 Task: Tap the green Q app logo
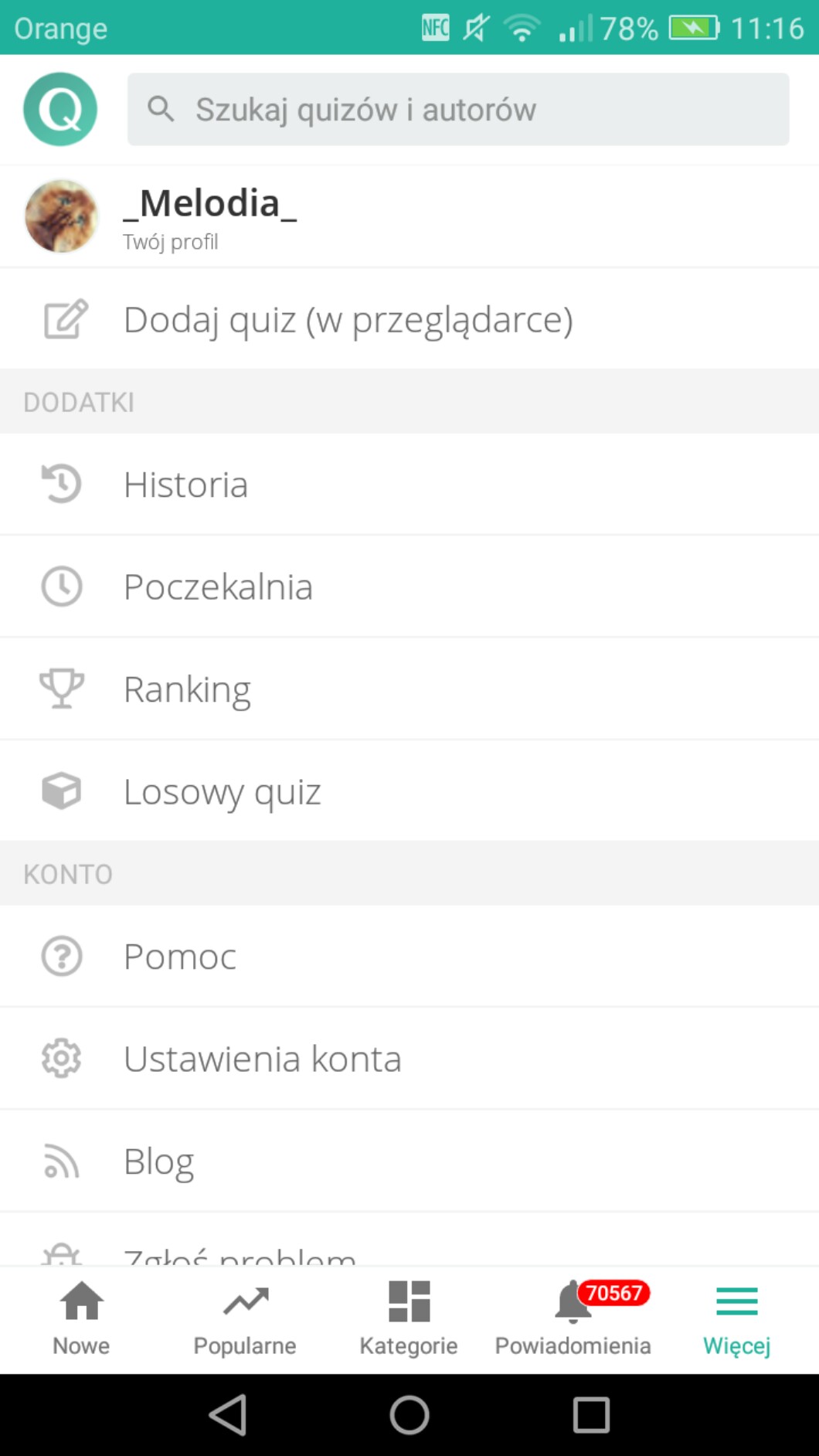(x=60, y=109)
